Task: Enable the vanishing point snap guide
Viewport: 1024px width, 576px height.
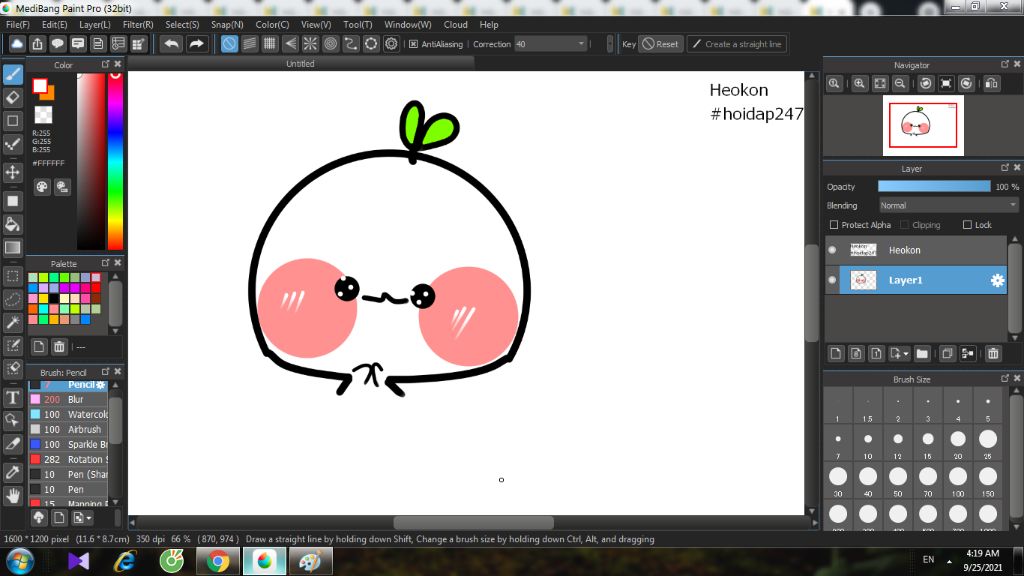Action: point(290,44)
